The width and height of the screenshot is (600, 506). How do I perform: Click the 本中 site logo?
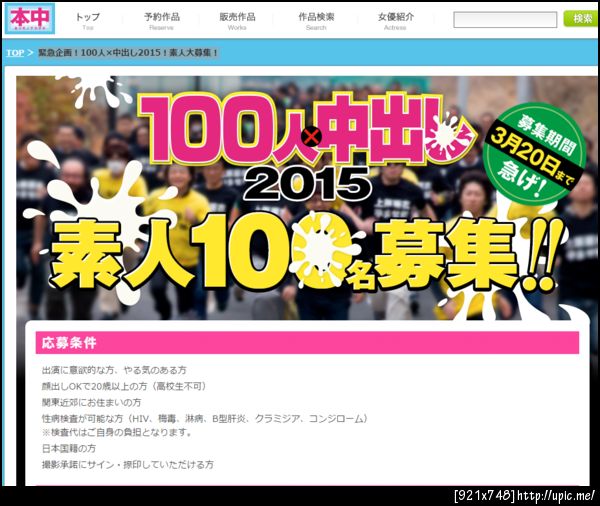coord(30,18)
